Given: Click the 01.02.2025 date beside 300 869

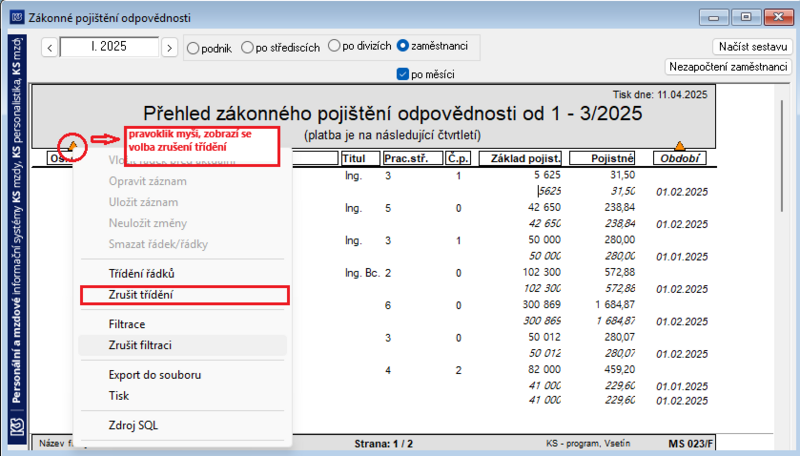Looking at the screenshot, I should (682, 322).
